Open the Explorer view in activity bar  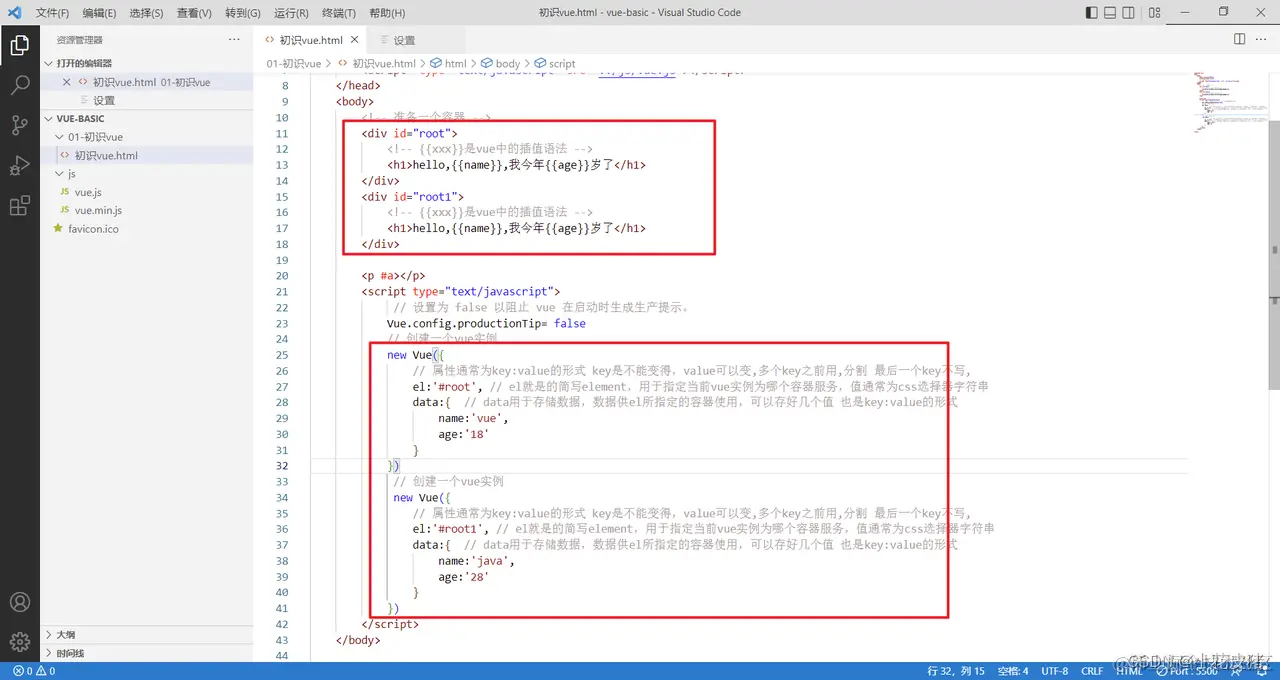[19, 44]
